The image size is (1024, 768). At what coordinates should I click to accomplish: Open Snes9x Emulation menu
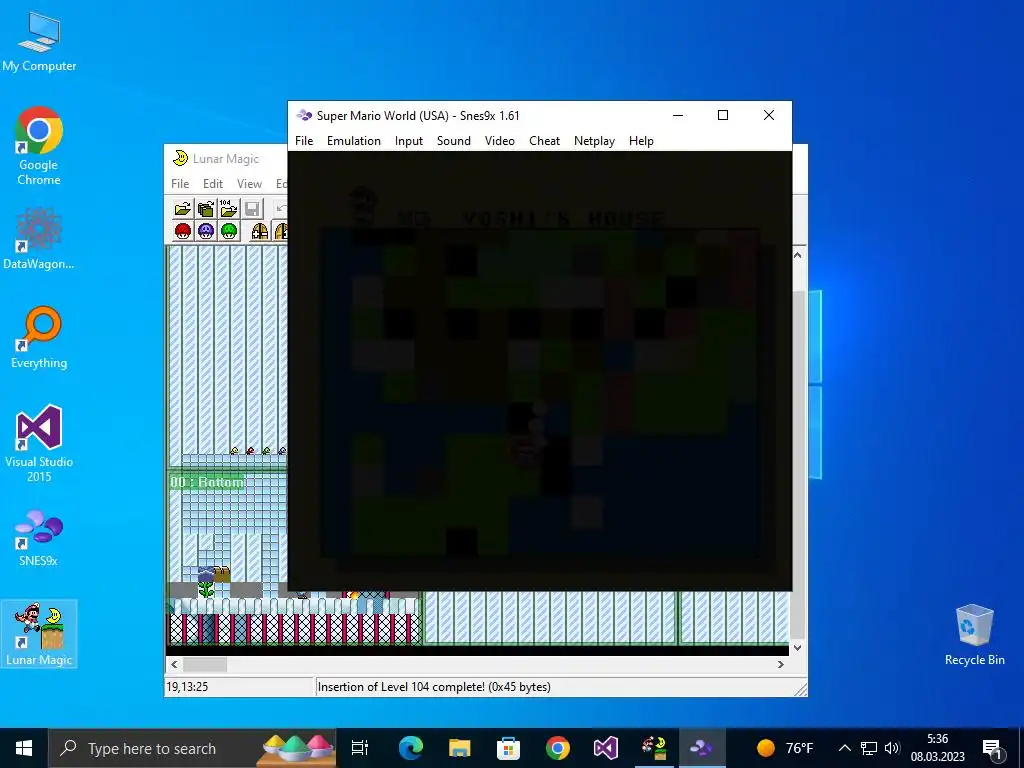pos(354,141)
